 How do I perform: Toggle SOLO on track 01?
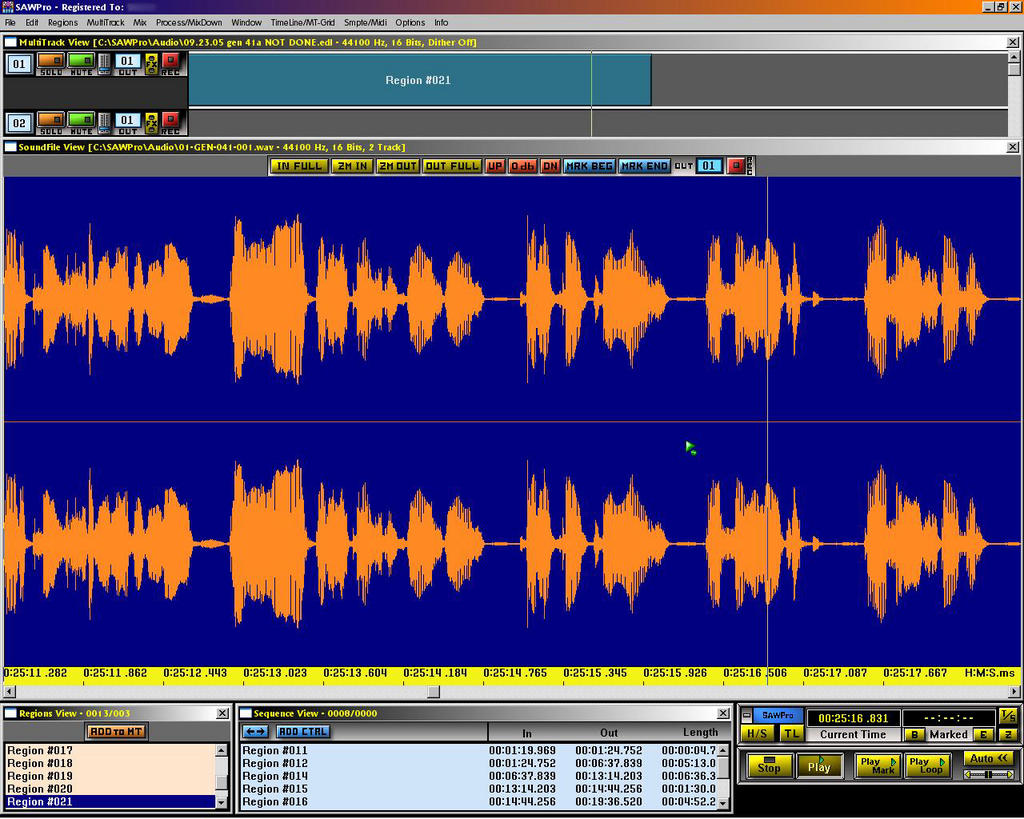point(50,61)
